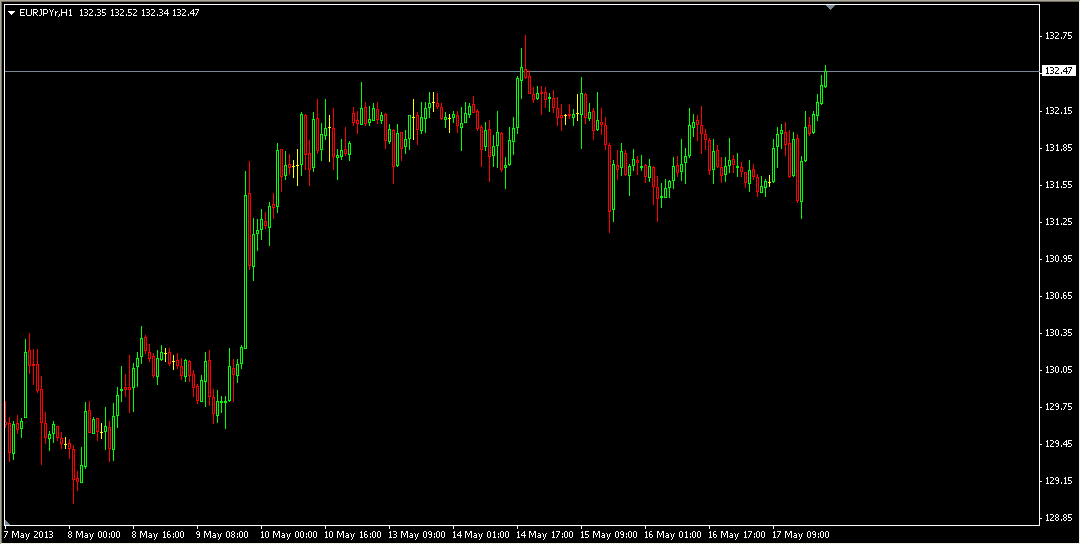Click the 130.05 price axis label
This screenshot has width=1081, height=545.
pyautogui.click(x=1059, y=370)
